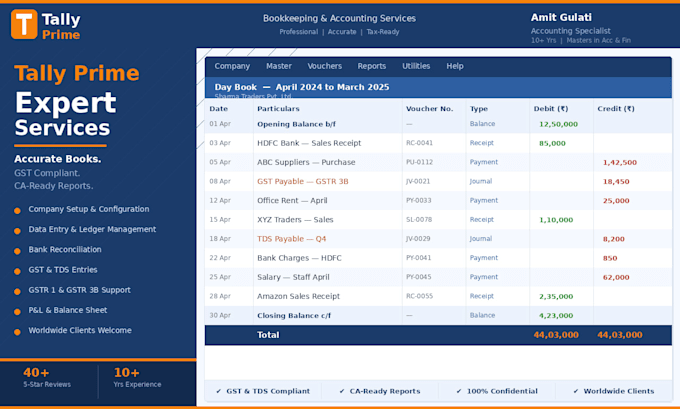This screenshot has height=409, width=680.
Task: Open the Master menu
Action: 279,66
